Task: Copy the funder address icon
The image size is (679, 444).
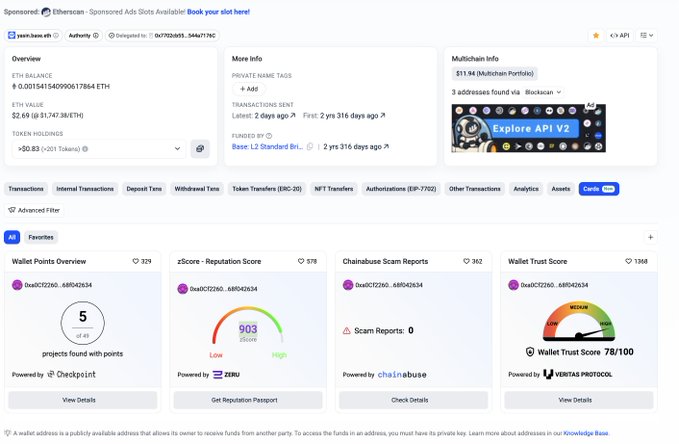Action: point(310,147)
